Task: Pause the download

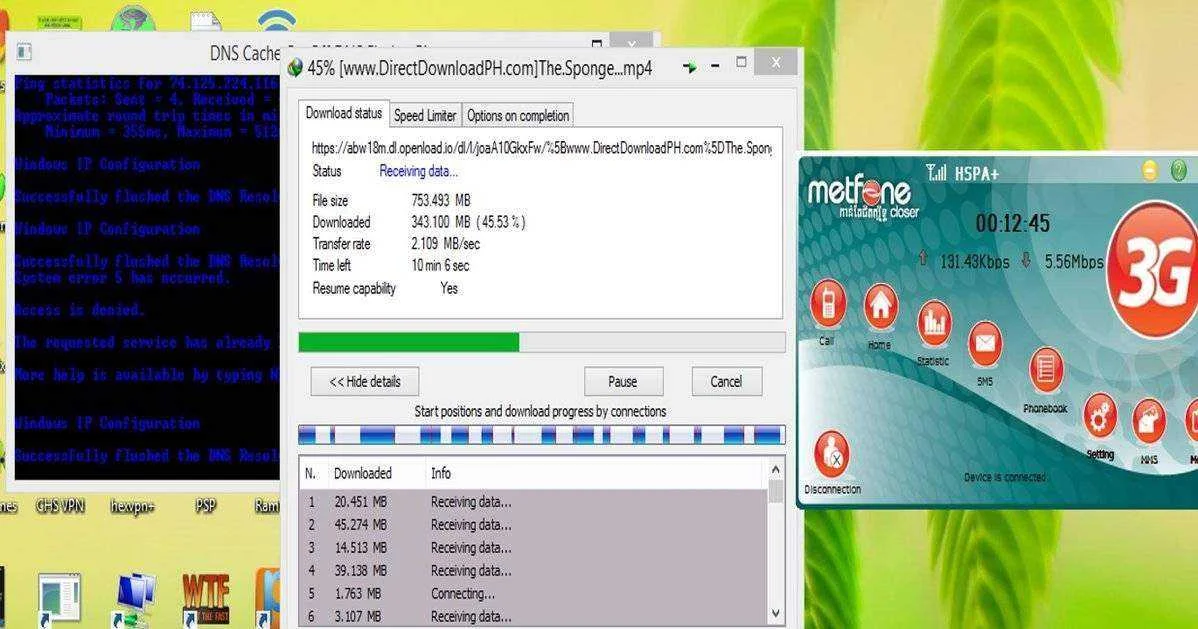Action: click(x=623, y=381)
